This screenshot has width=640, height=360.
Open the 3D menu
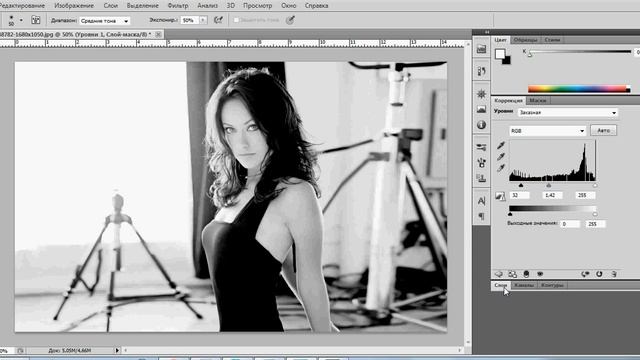[231, 6]
